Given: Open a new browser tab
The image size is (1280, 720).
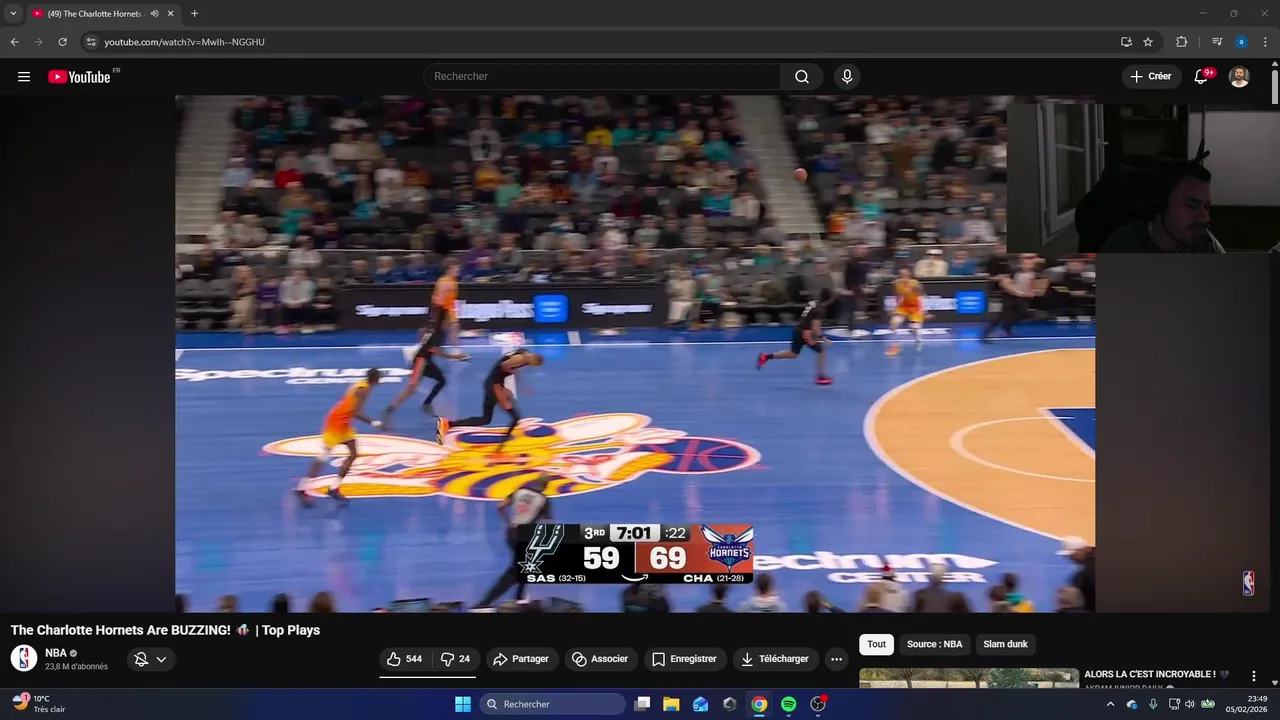Looking at the screenshot, I should (194, 14).
